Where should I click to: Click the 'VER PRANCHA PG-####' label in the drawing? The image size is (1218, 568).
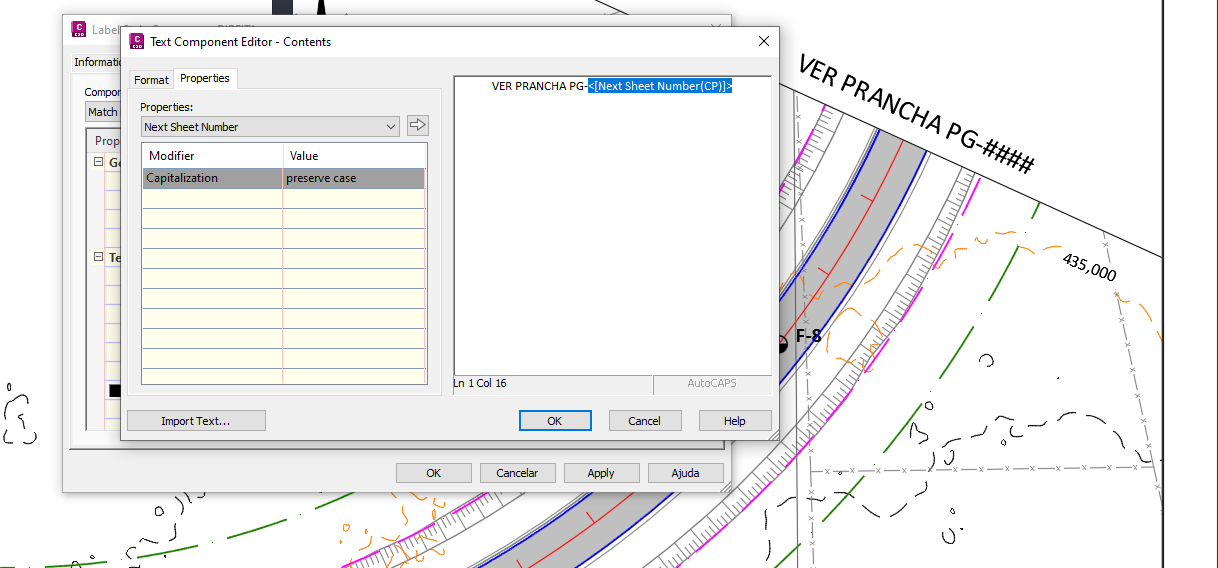click(x=915, y=114)
